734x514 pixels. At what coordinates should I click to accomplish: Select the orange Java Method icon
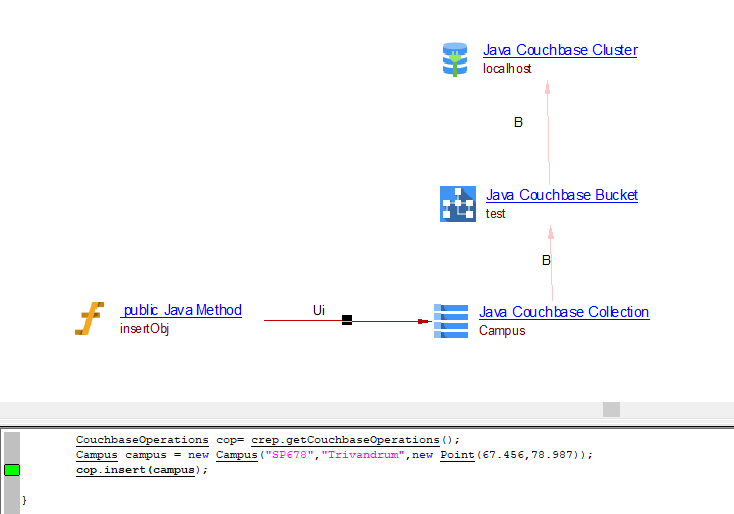click(x=90, y=319)
